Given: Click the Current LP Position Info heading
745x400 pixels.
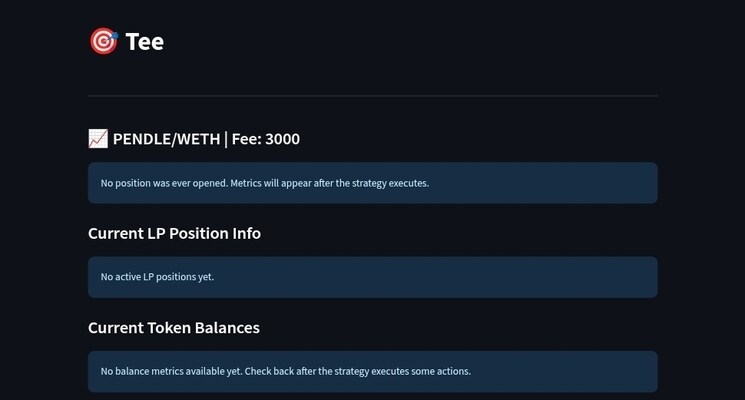Looking at the screenshot, I should [x=174, y=233].
